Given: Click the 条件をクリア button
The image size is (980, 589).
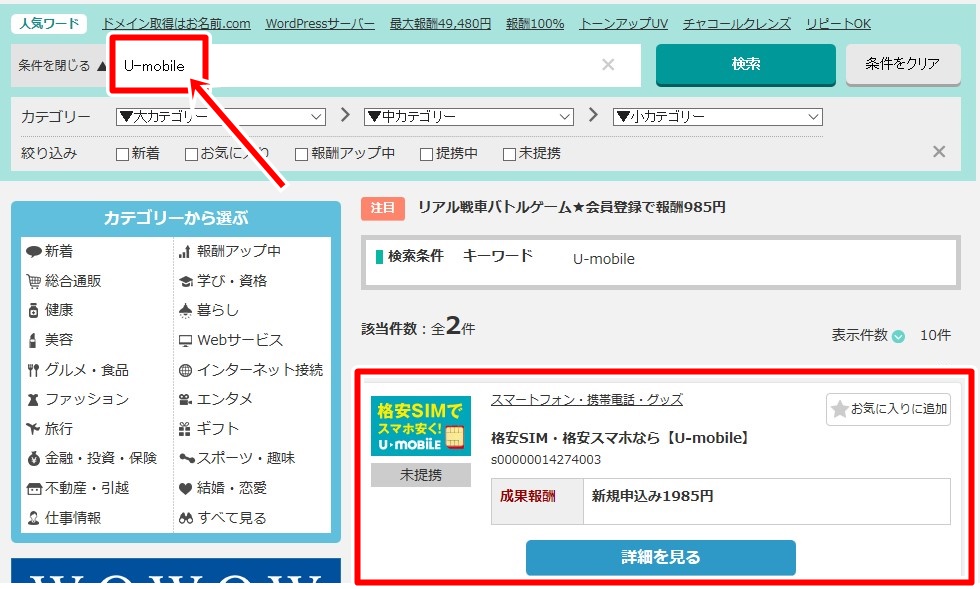Looking at the screenshot, I should click(x=903, y=64).
